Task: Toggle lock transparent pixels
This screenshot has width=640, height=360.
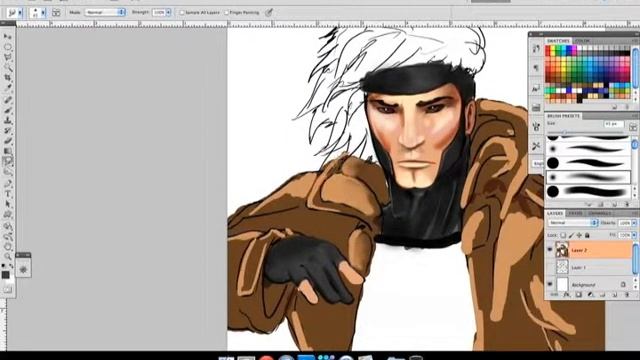Action: [x=563, y=236]
